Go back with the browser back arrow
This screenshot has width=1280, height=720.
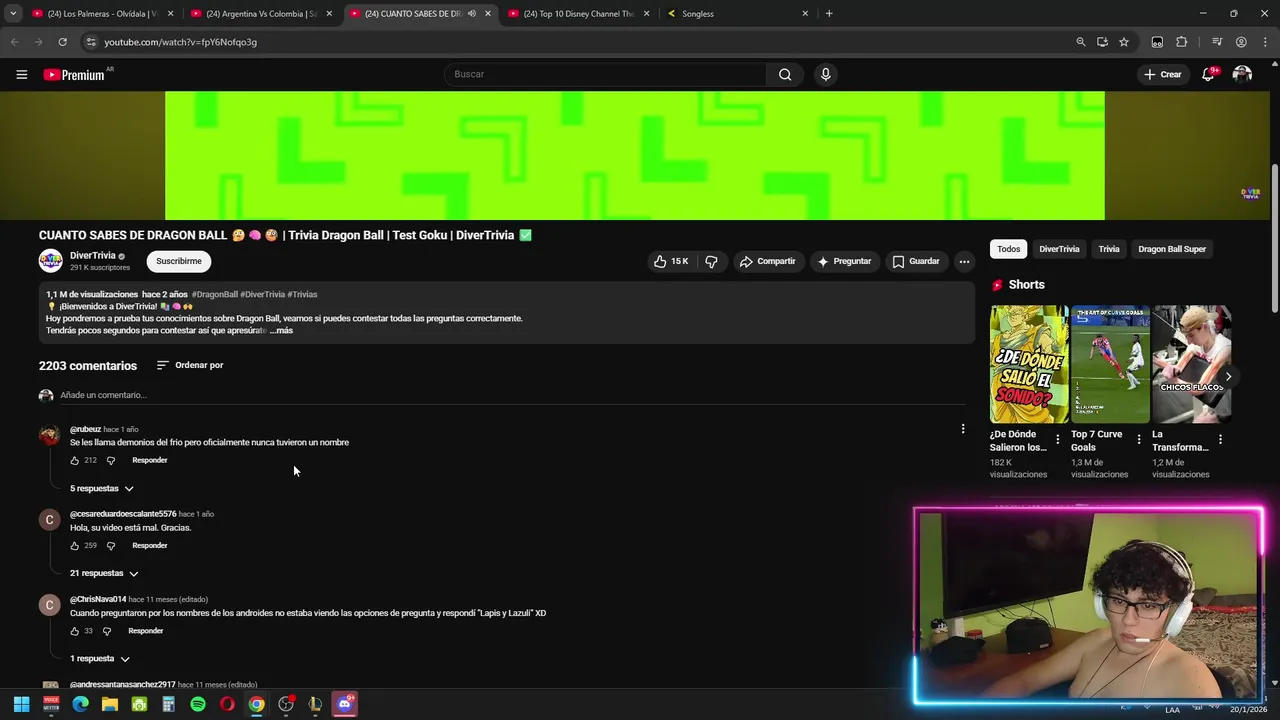14,42
